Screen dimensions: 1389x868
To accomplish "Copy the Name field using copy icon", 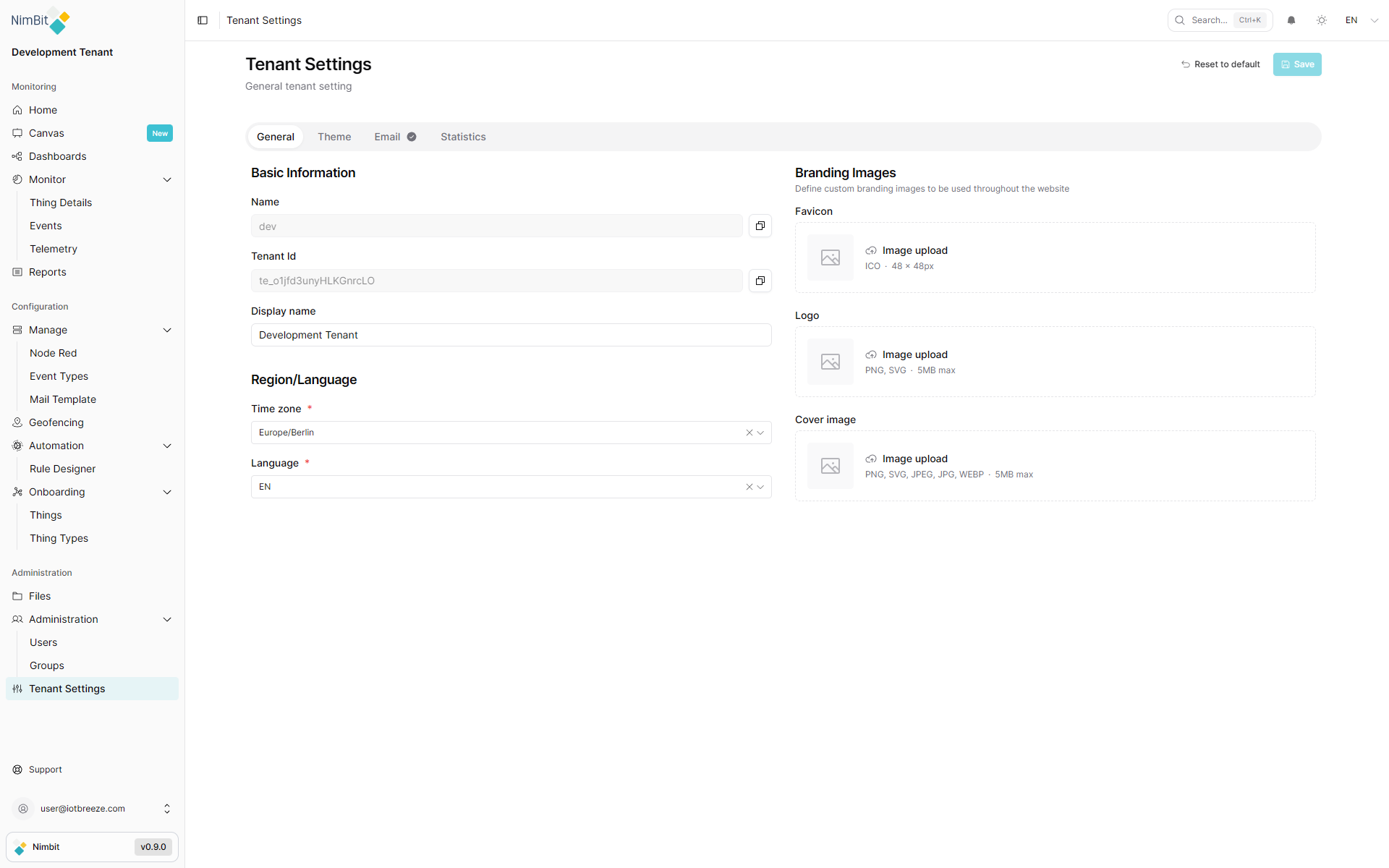I will [x=760, y=226].
